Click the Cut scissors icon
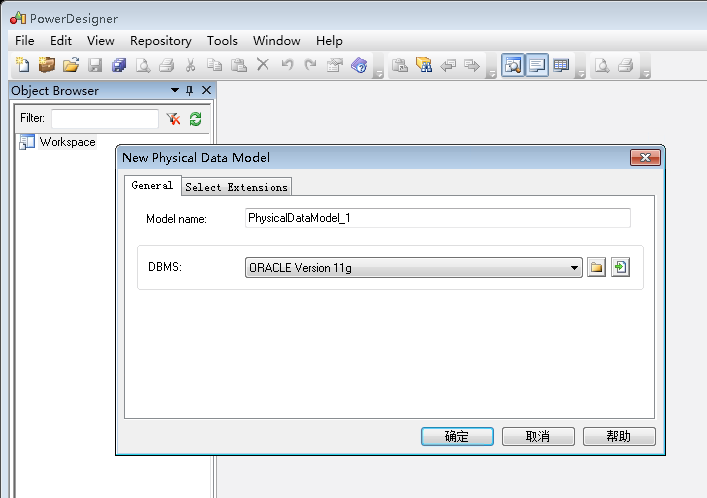This screenshot has width=707, height=498. tap(191, 65)
